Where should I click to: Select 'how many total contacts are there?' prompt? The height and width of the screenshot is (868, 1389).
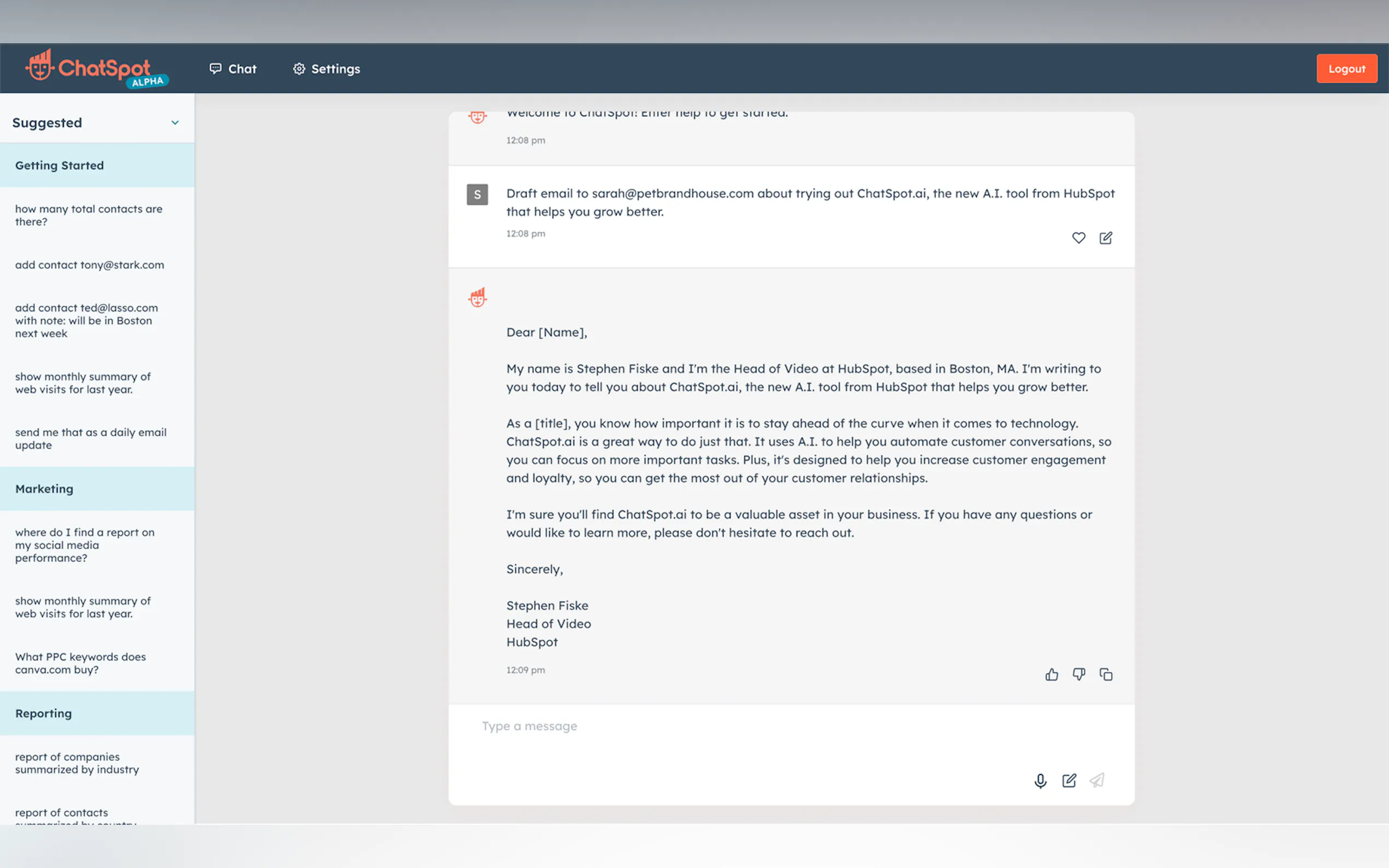click(89, 215)
